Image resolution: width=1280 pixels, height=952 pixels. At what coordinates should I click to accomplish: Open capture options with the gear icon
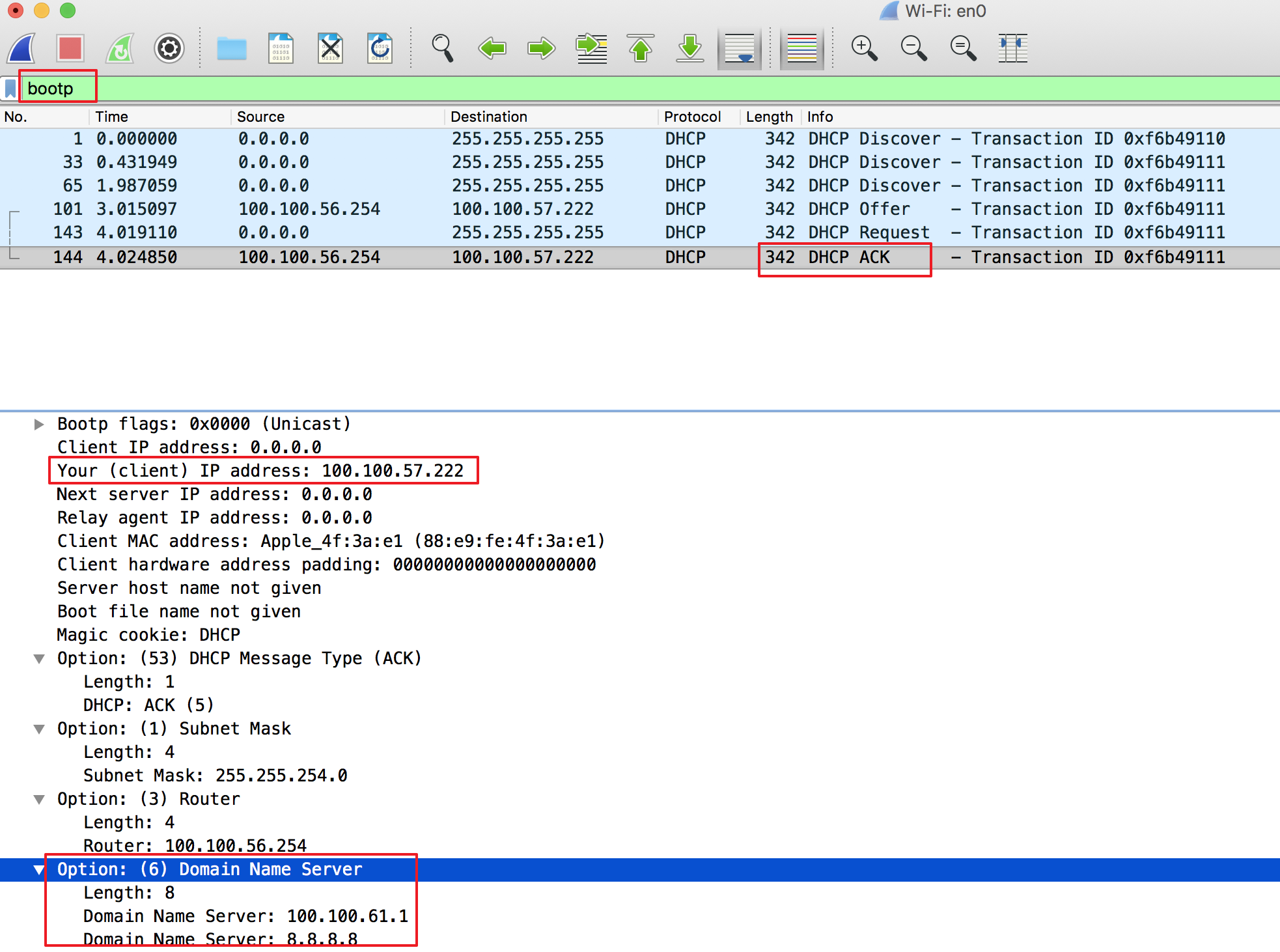tap(169, 48)
